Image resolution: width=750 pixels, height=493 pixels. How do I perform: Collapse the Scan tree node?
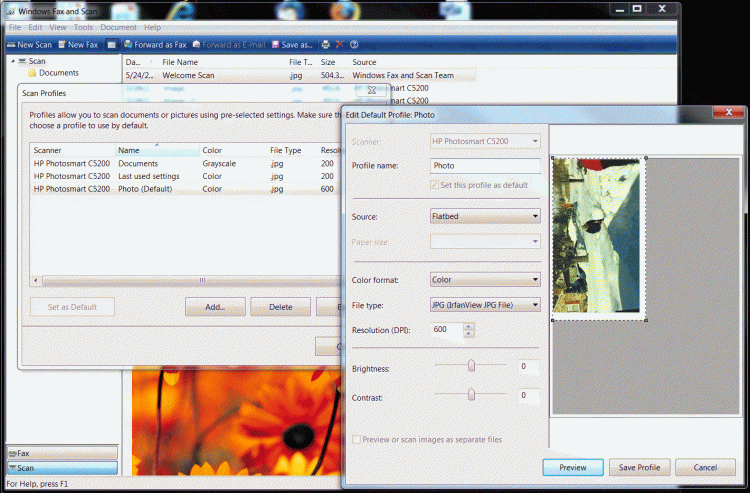pyautogui.click(x=13, y=61)
